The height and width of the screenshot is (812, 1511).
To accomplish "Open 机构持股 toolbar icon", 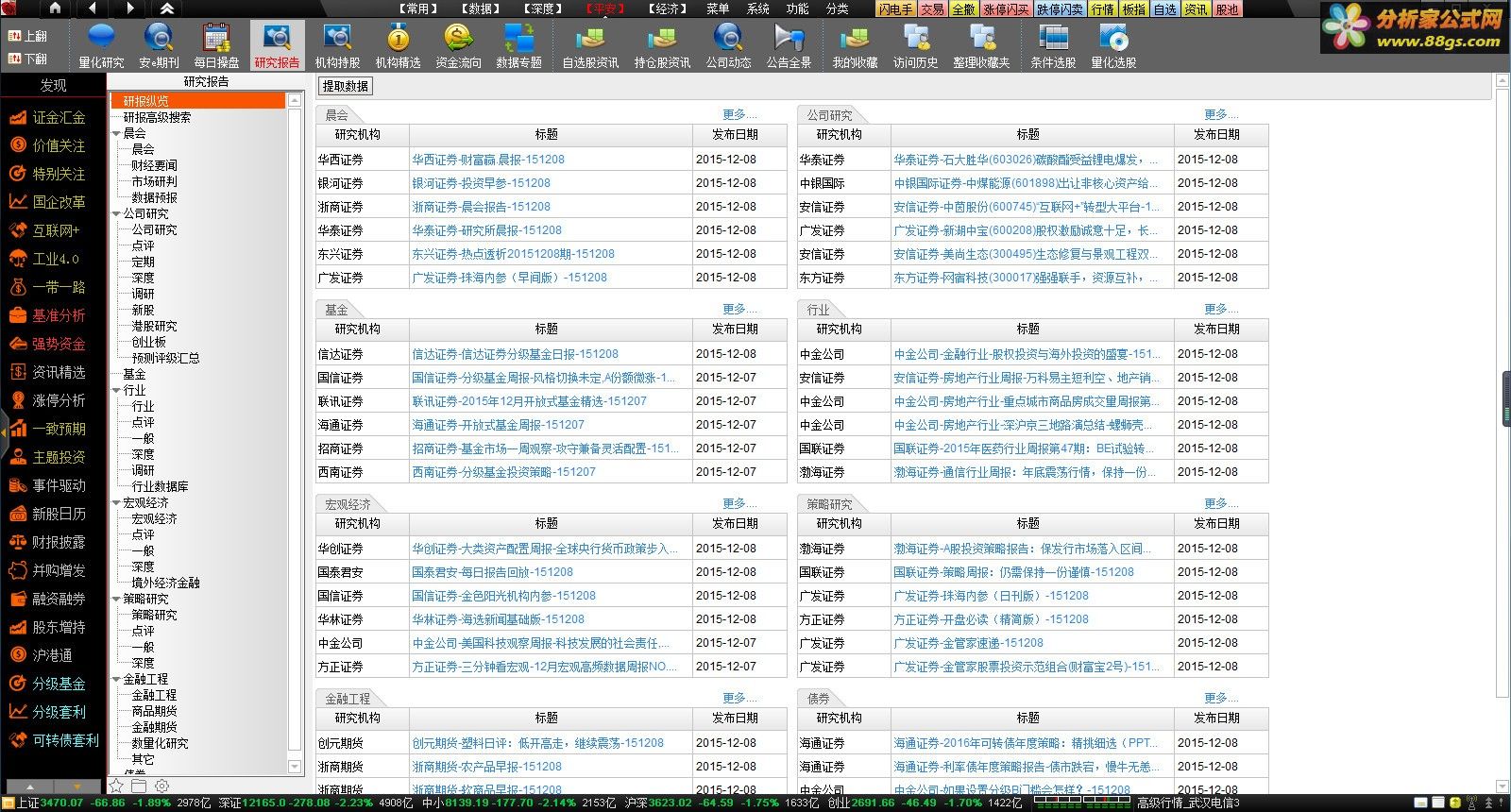I will click(x=337, y=45).
